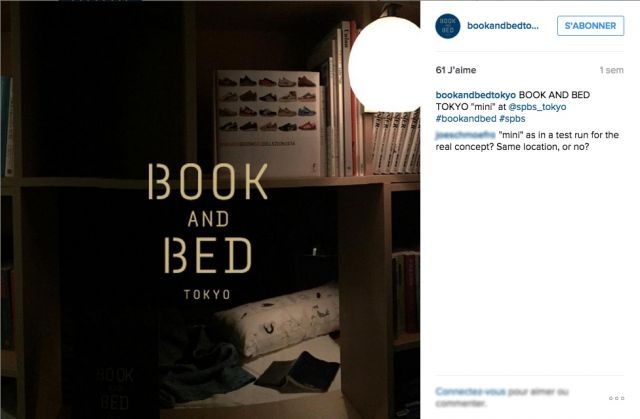Viewport: 640px width, 419px height.
Task: Visit the @spbs_tokyo mention
Action: tap(537, 107)
